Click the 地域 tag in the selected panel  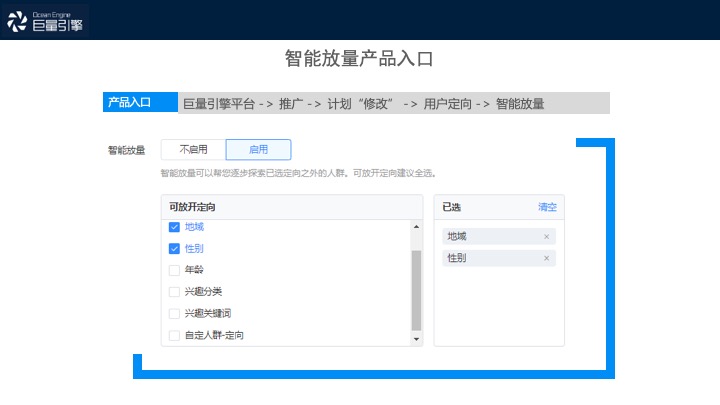499,236
